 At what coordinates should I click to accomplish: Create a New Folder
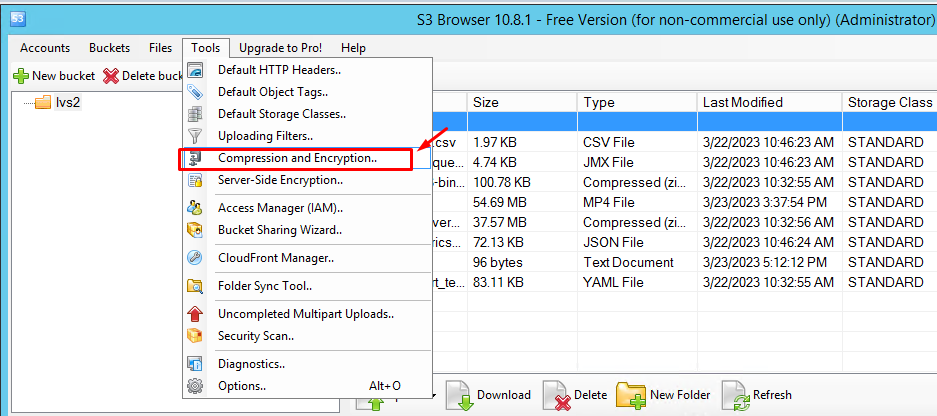tap(663, 395)
